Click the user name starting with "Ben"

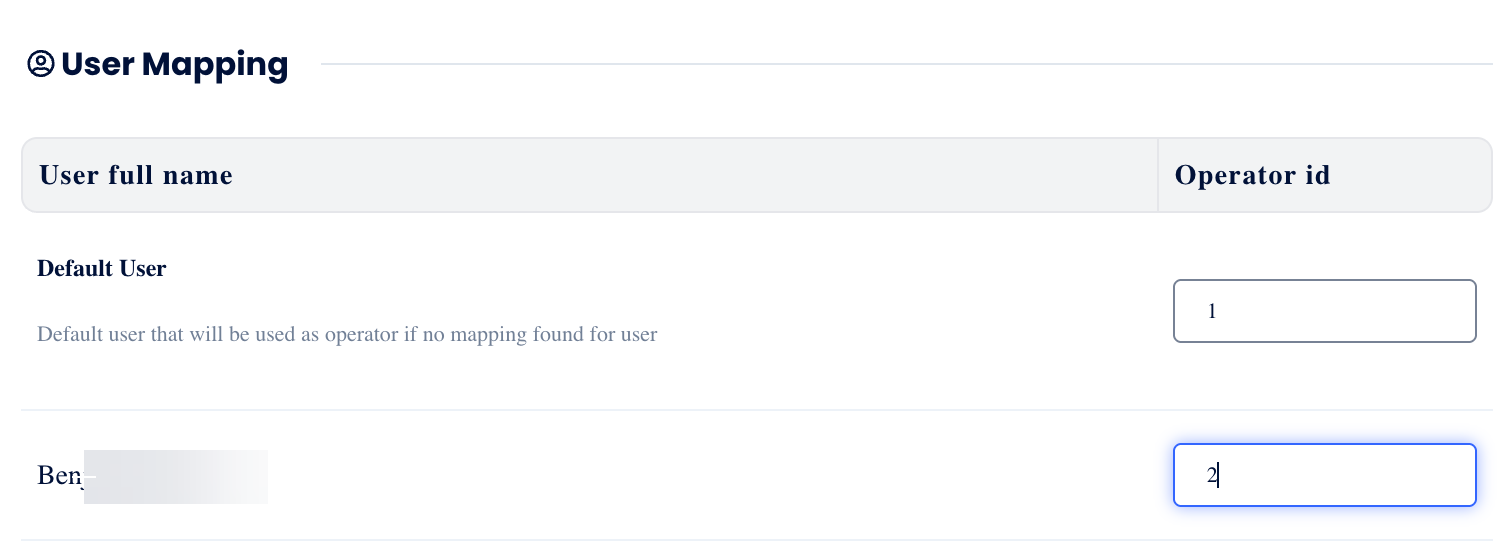[x=58, y=476]
